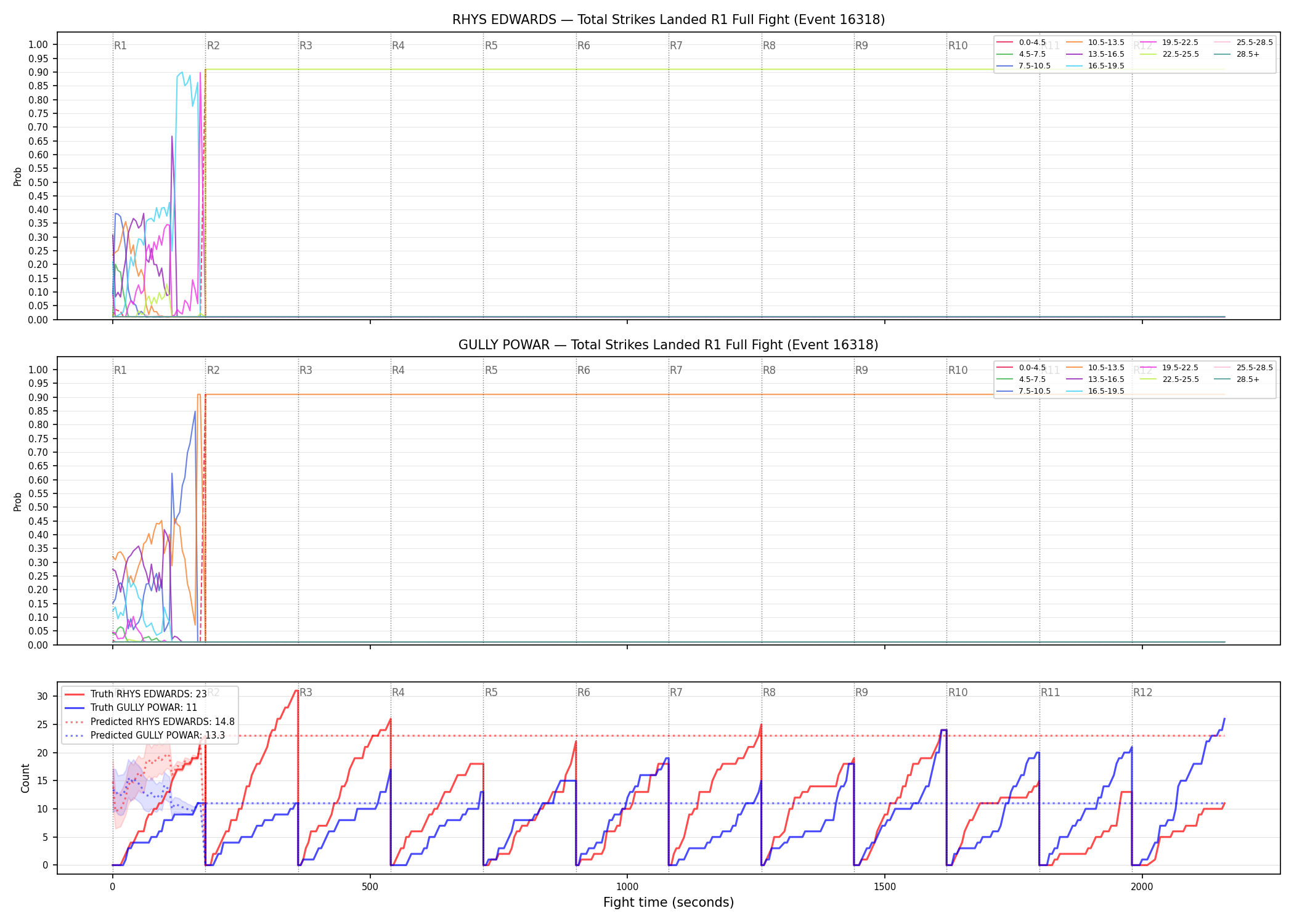Click the Predicted GULLY POWAR: 13.3 legend item
The width and height of the screenshot is (1294, 924).
point(144,735)
